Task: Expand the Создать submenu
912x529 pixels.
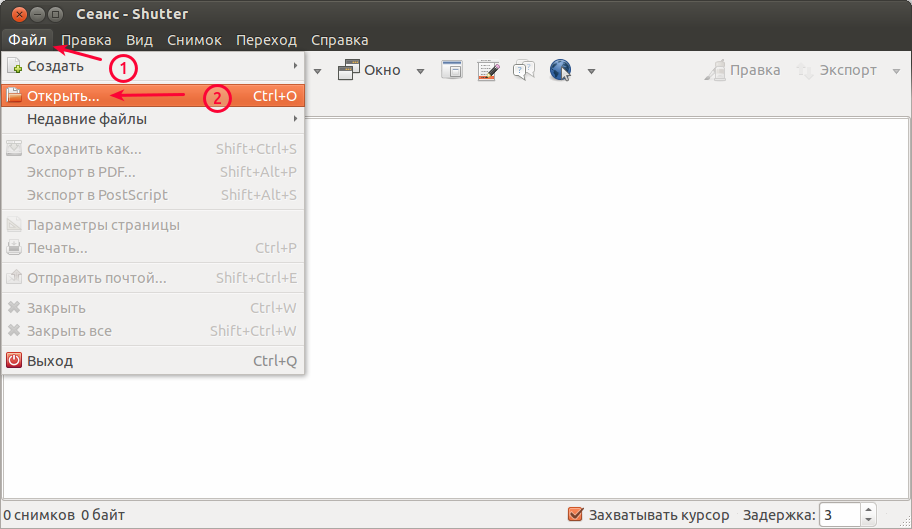Action: [153, 66]
